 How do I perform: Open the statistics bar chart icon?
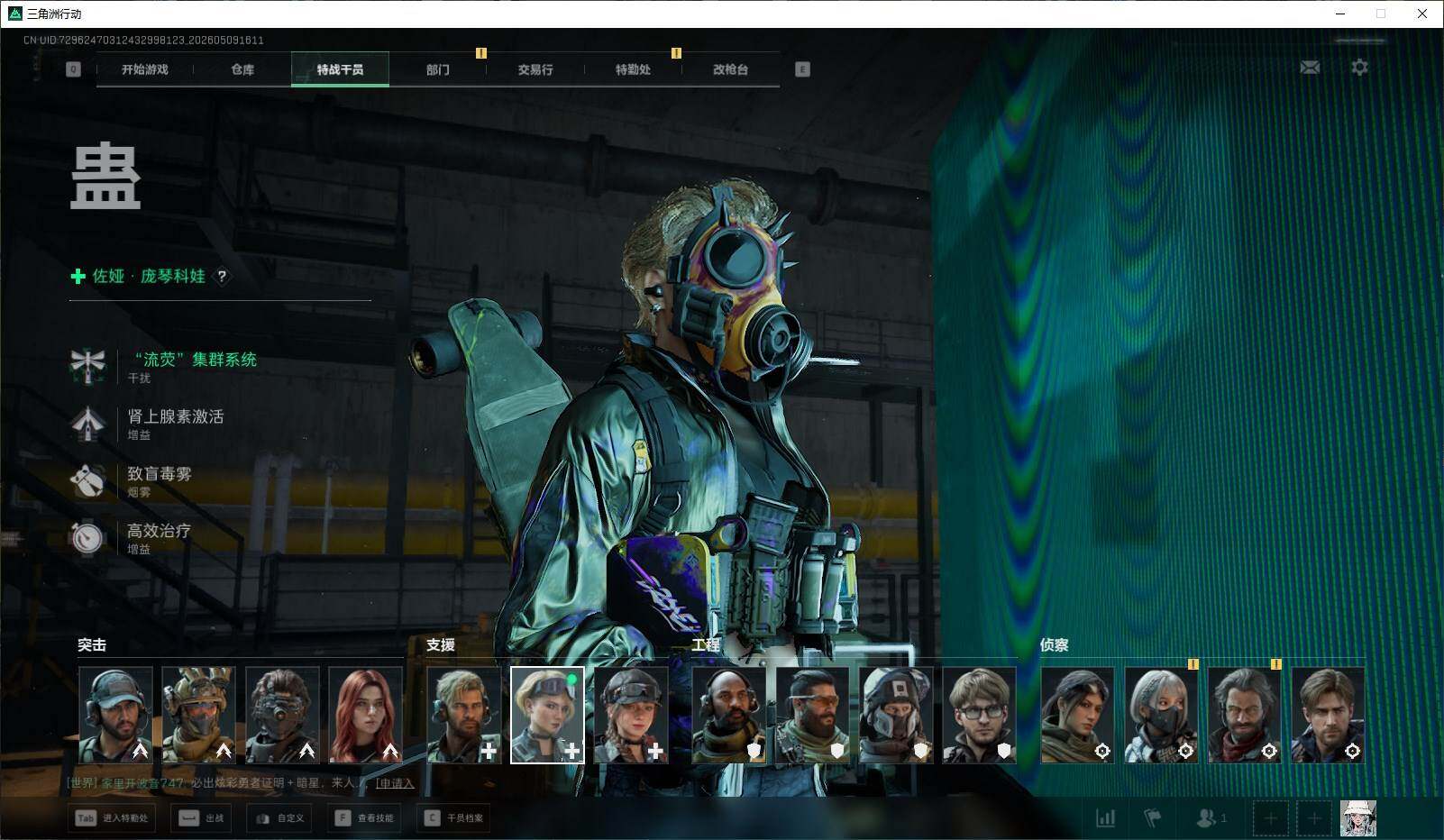pos(1105,817)
